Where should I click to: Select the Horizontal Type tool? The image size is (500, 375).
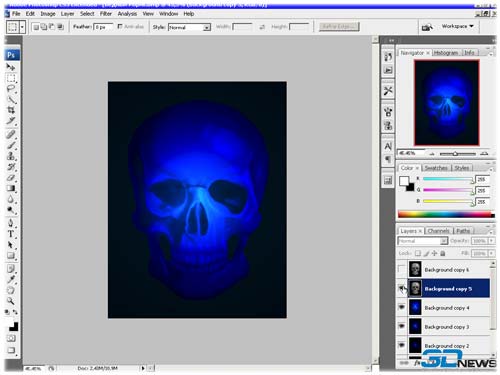tap(11, 234)
